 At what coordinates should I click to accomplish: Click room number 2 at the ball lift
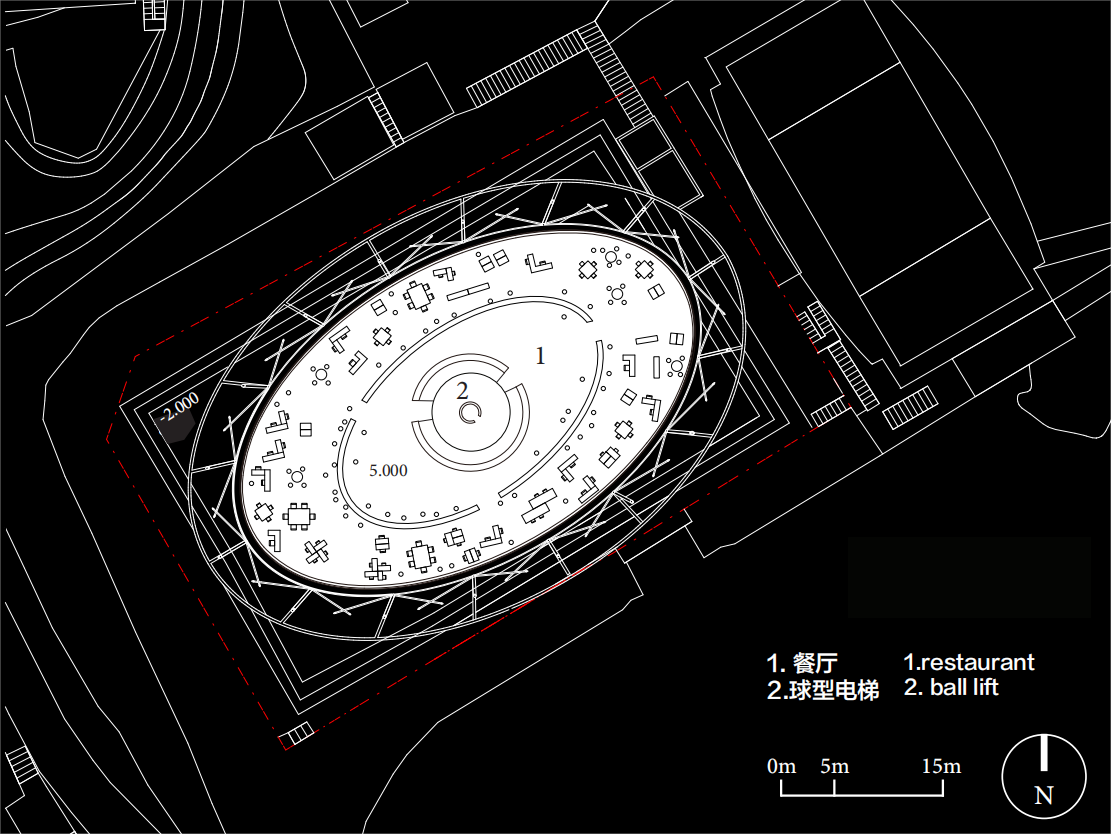(x=463, y=390)
